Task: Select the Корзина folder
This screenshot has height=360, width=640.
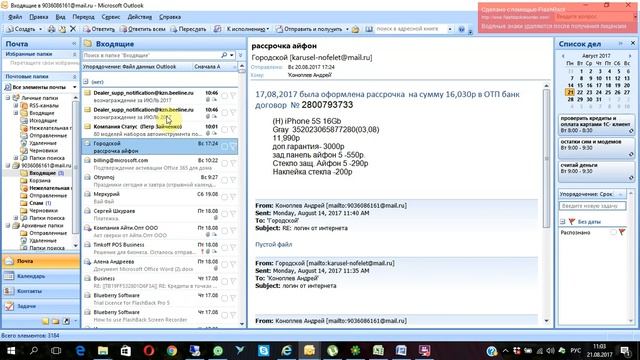Action: [x=40, y=180]
